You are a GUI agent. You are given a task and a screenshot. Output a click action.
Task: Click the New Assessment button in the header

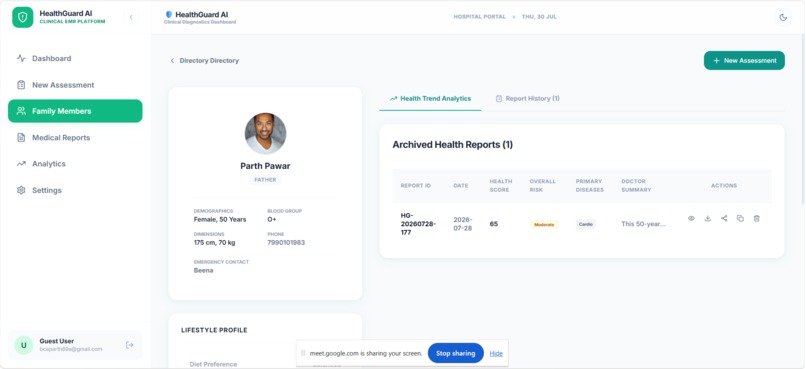coord(744,61)
